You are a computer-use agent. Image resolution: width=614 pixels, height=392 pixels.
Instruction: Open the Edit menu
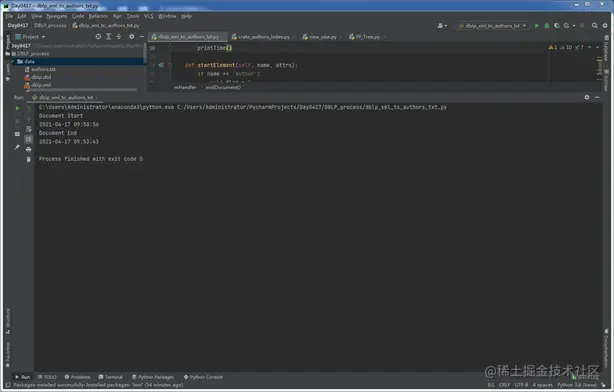[x=22, y=16]
